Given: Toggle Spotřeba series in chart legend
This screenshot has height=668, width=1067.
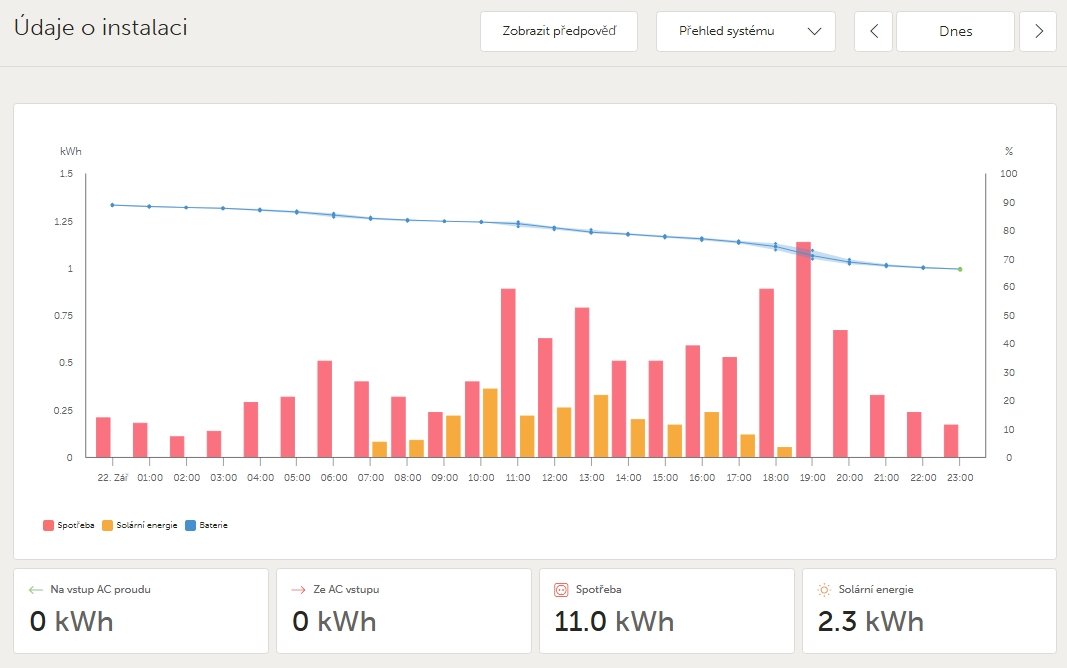Looking at the screenshot, I should 69,525.
